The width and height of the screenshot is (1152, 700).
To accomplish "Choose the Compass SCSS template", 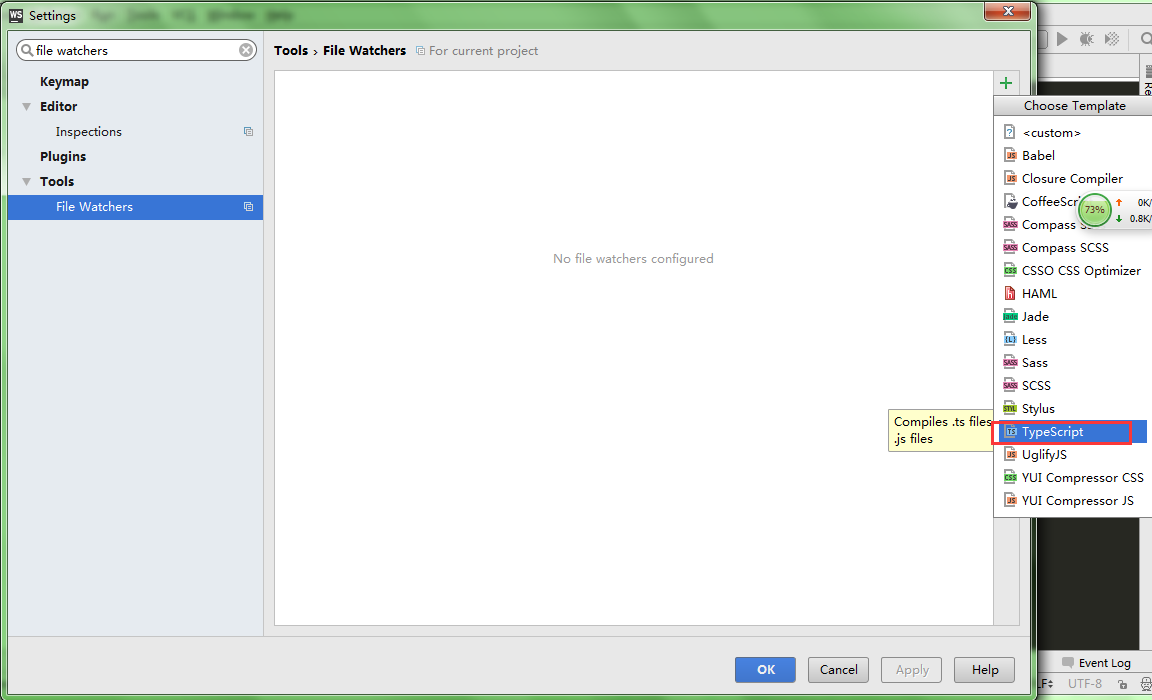I will click(1073, 248).
